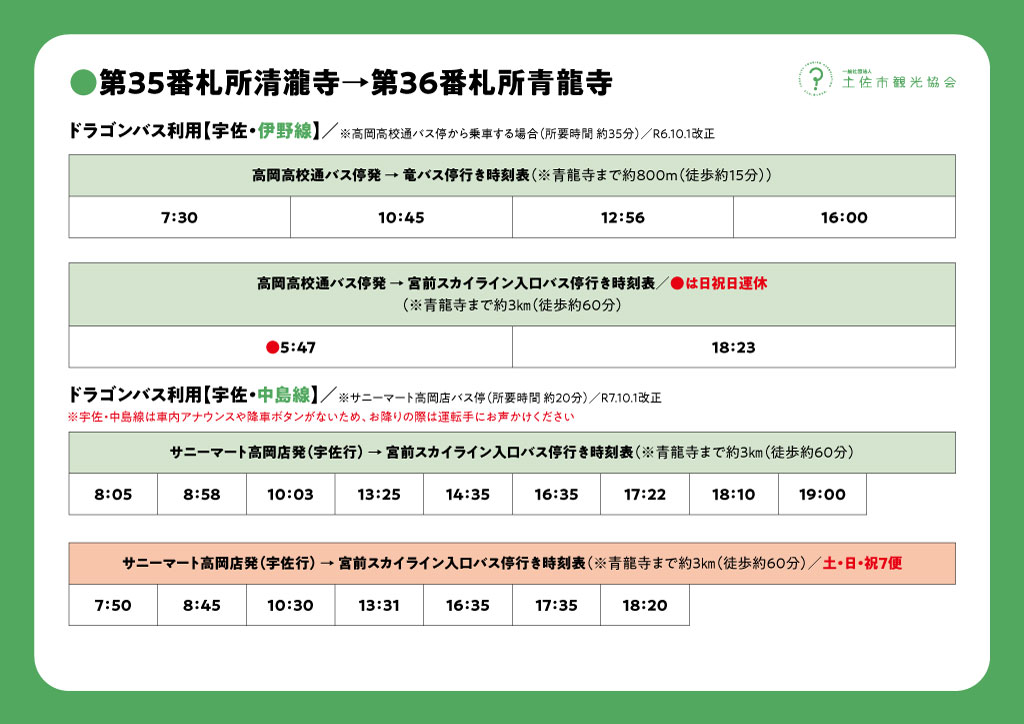
Task: Pick the 13:31 holiday time cell
Action: click(x=379, y=606)
